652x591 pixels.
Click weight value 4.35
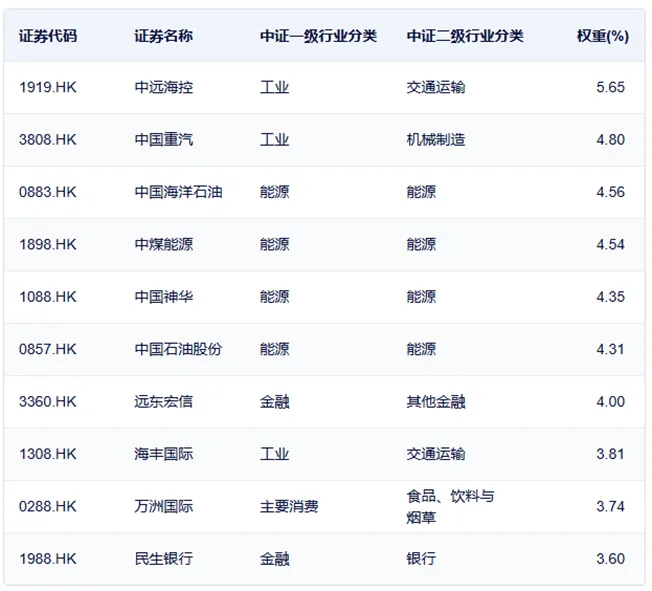point(610,297)
